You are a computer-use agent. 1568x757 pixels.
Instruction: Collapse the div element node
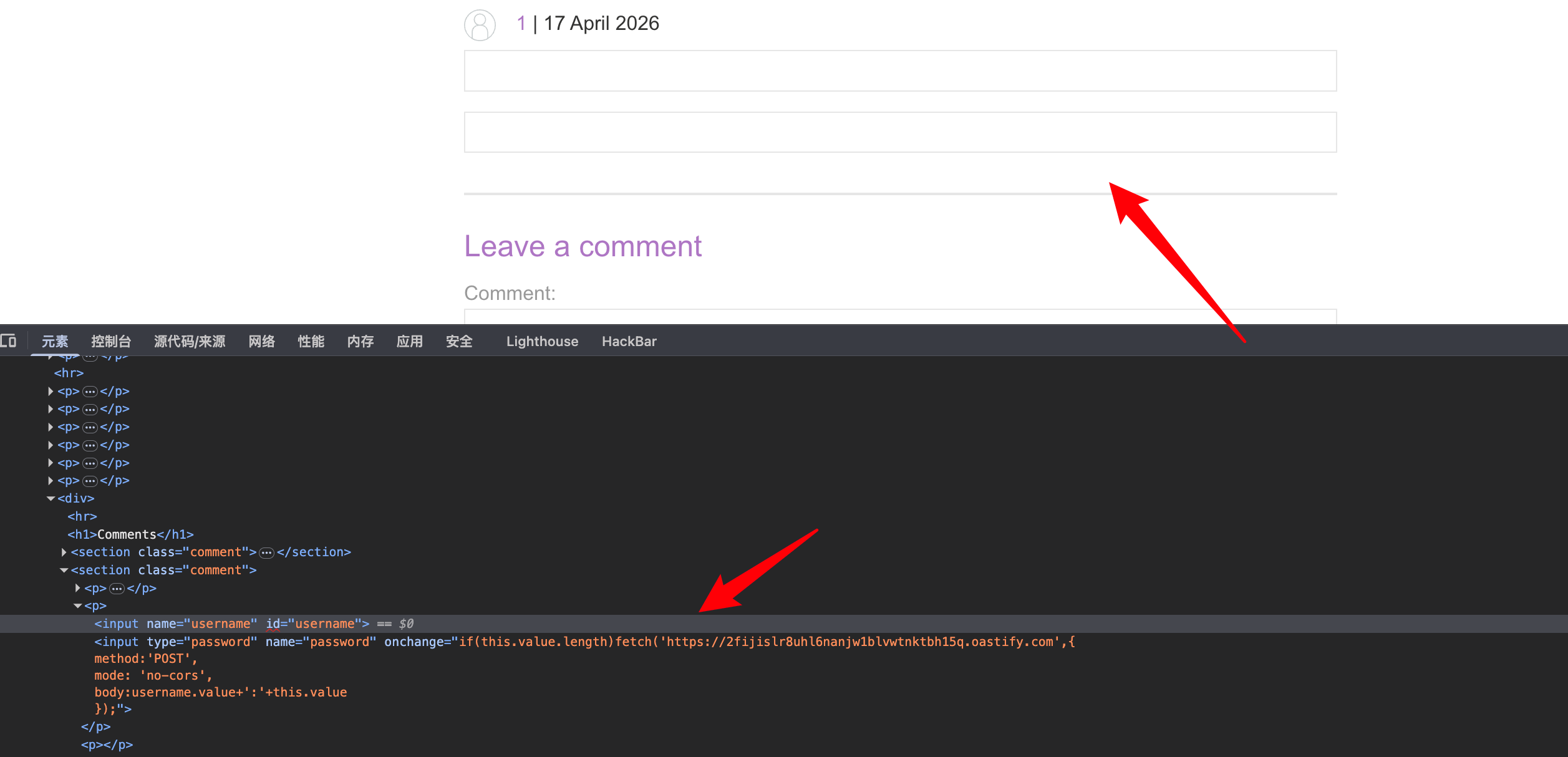click(x=51, y=499)
